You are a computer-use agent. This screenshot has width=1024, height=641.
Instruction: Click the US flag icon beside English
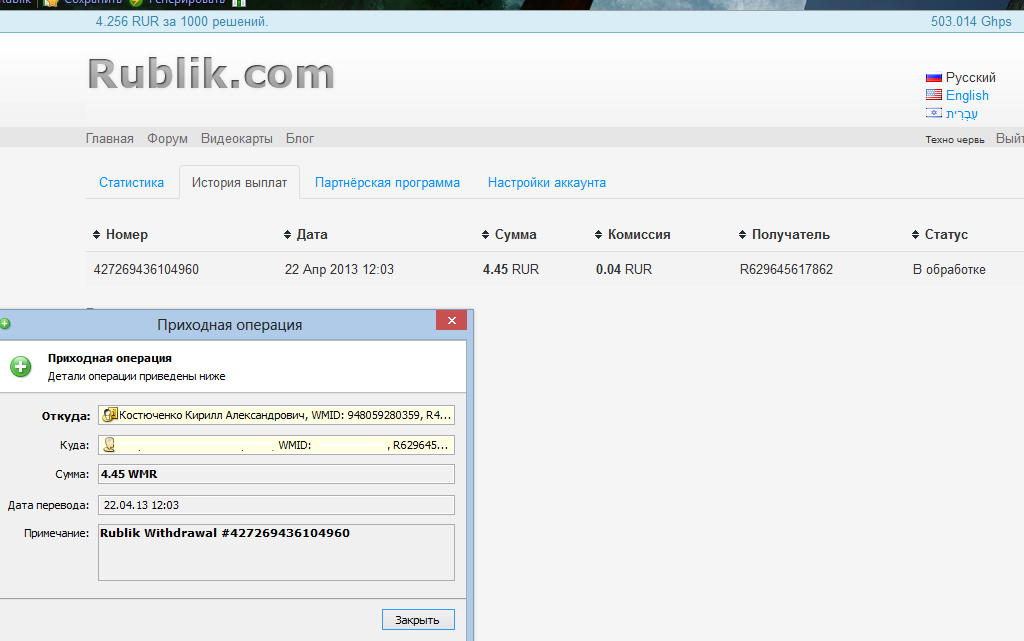coord(933,95)
